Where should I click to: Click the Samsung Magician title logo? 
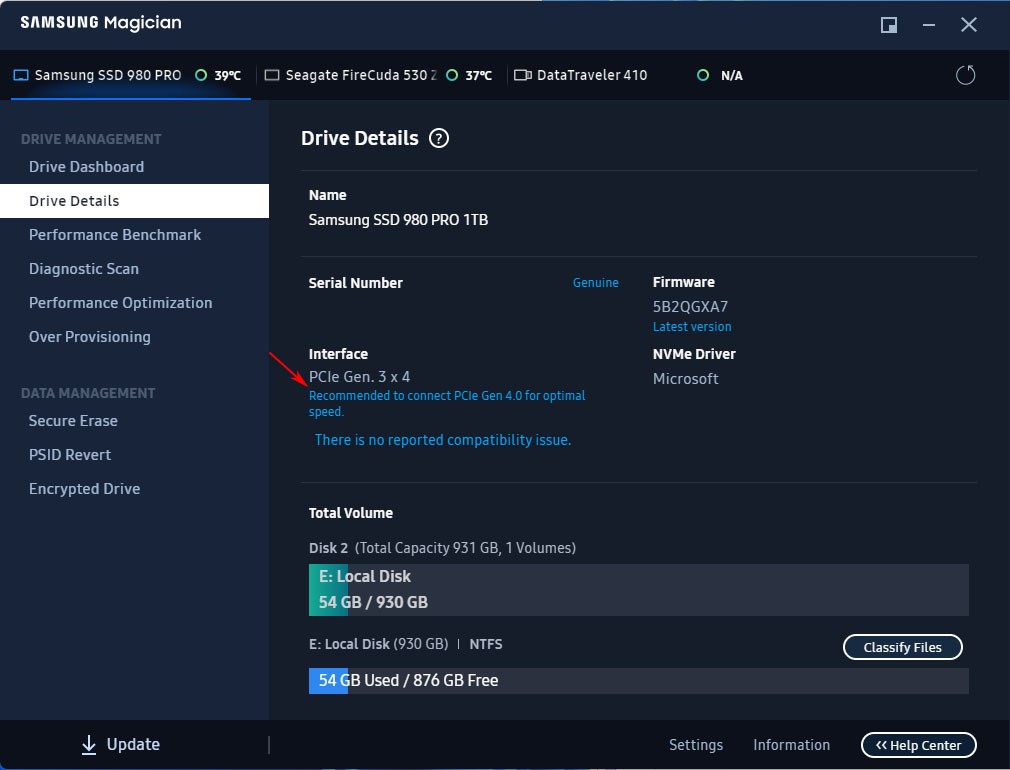point(100,23)
